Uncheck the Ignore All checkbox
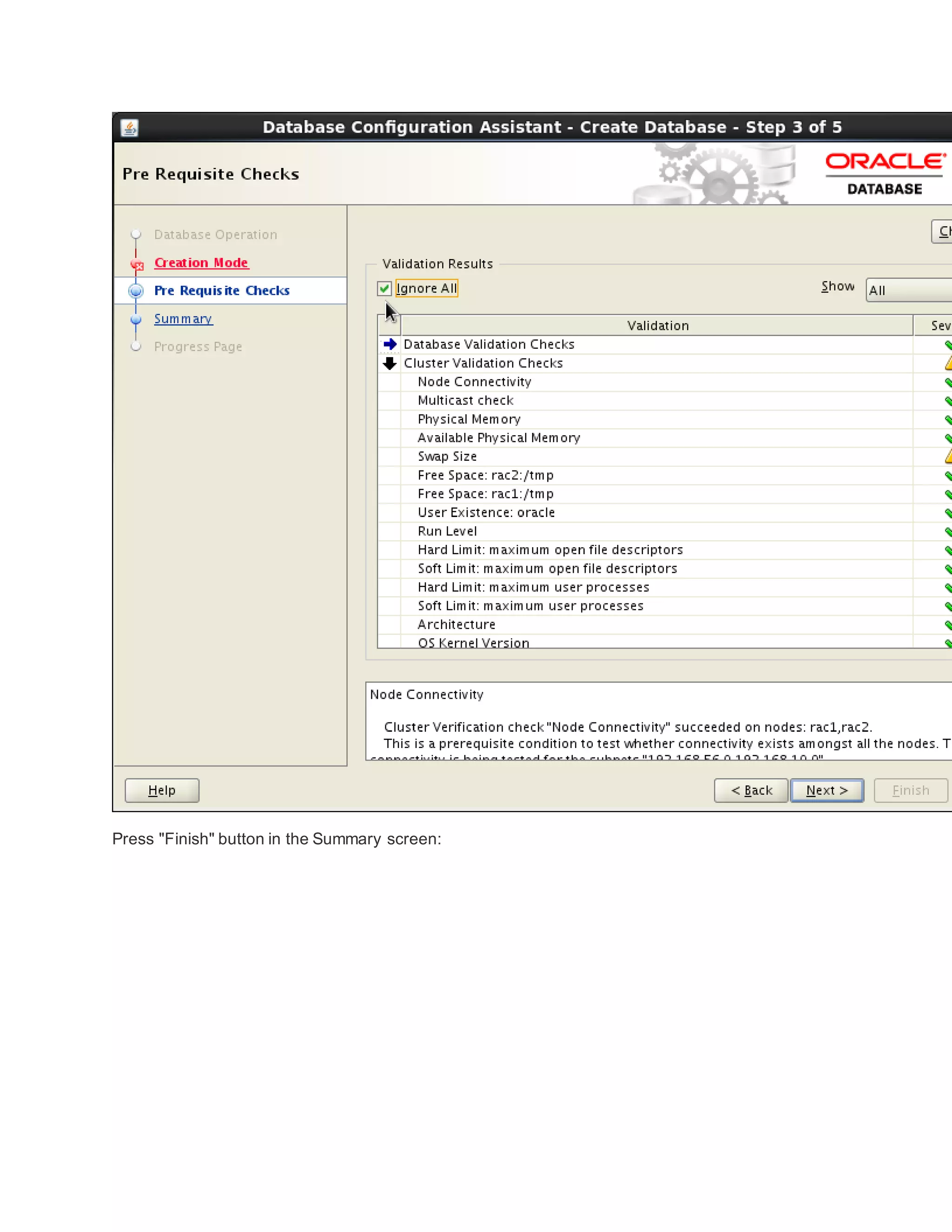The height and width of the screenshot is (1232, 952). 384,289
